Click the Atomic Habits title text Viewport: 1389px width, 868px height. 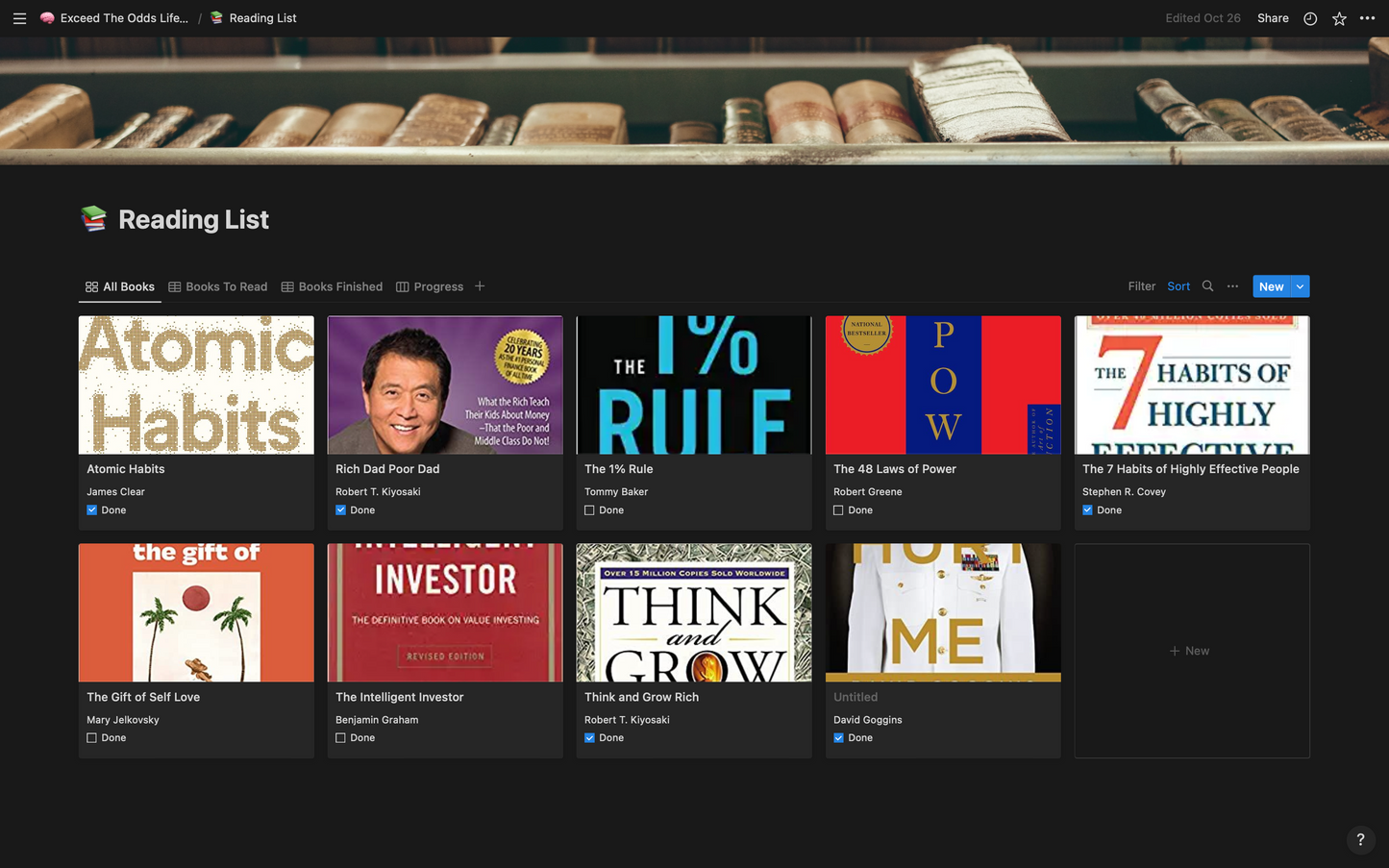(126, 469)
